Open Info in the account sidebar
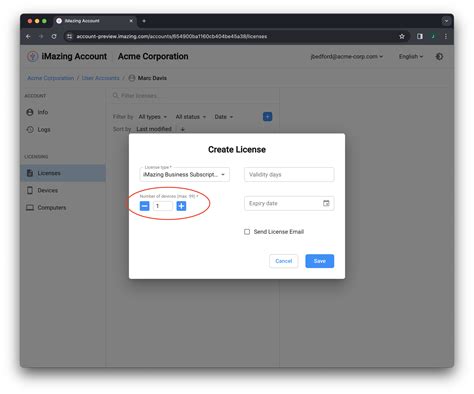 tap(63, 112)
